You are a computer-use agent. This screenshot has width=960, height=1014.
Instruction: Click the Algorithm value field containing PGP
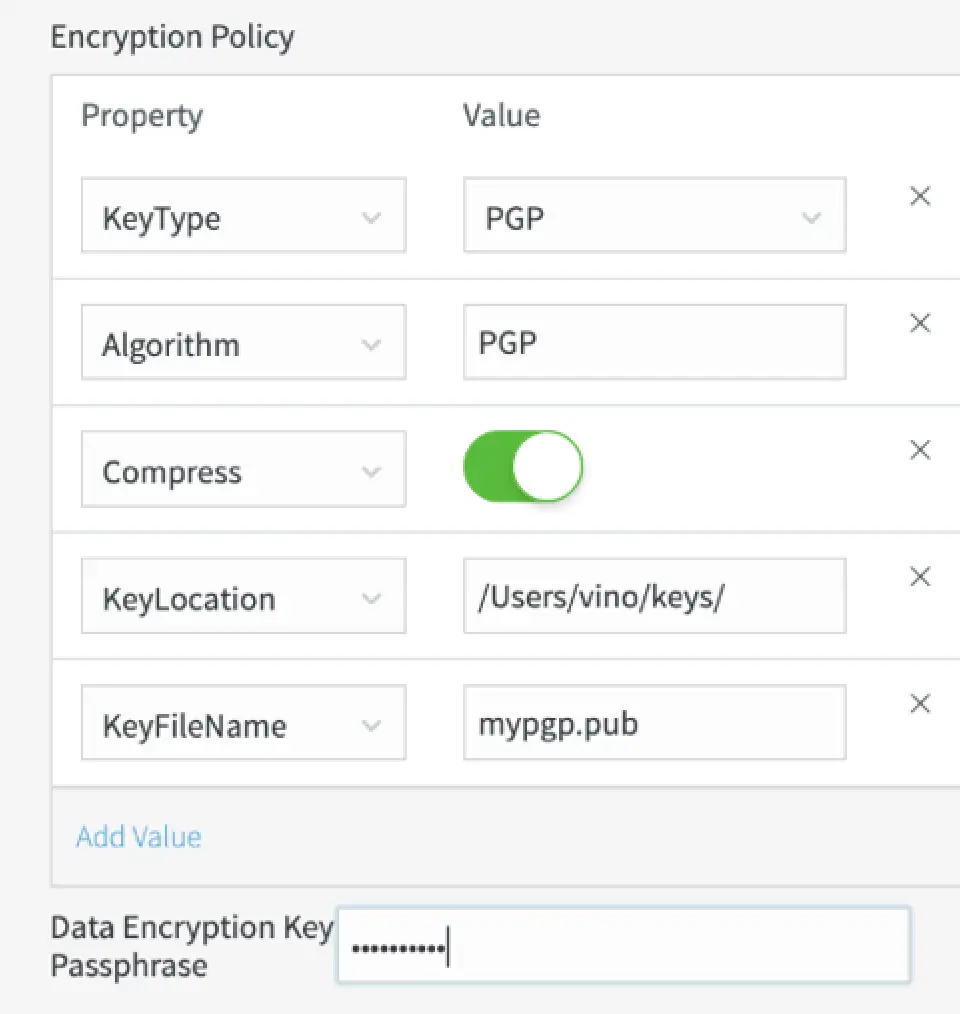point(654,343)
